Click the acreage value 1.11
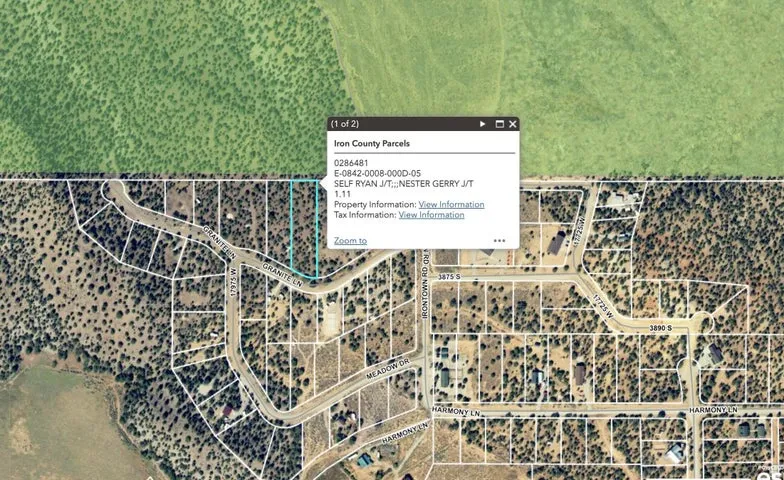The height and width of the screenshot is (480, 784). click(x=342, y=194)
